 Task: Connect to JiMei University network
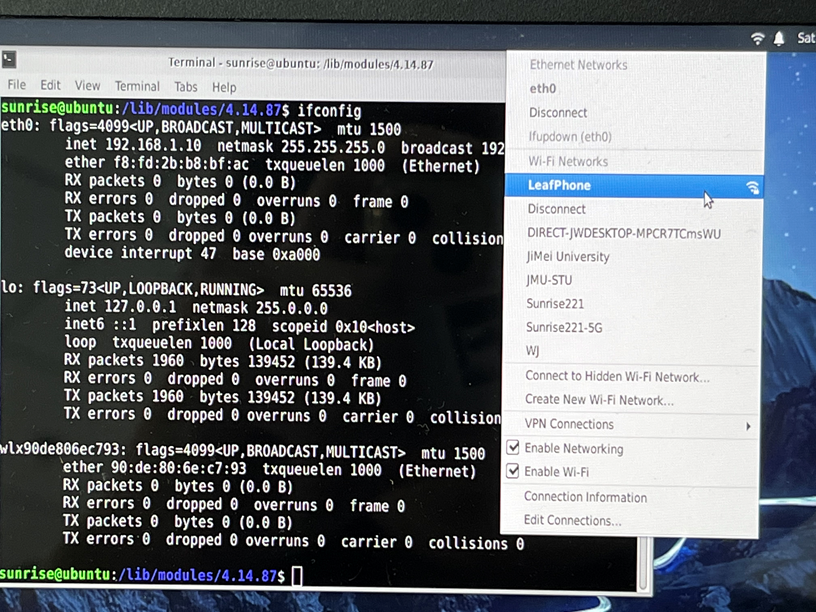pos(568,257)
